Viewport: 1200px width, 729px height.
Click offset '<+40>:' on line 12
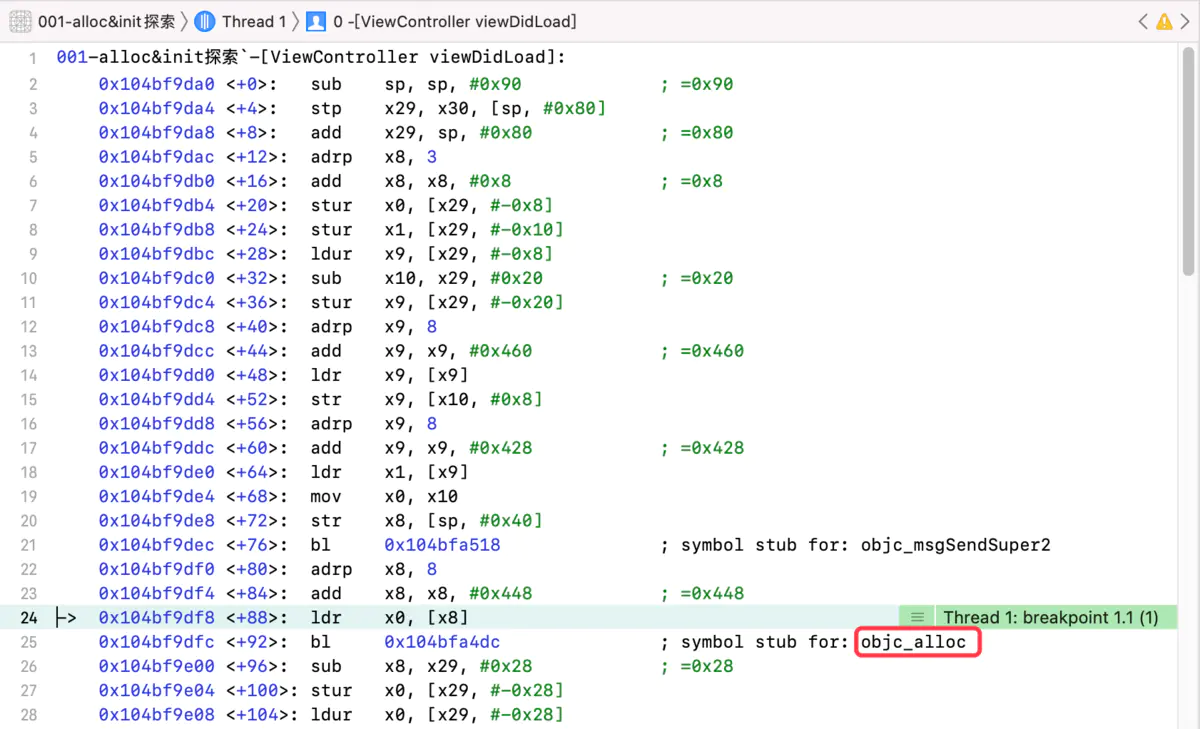(x=257, y=327)
